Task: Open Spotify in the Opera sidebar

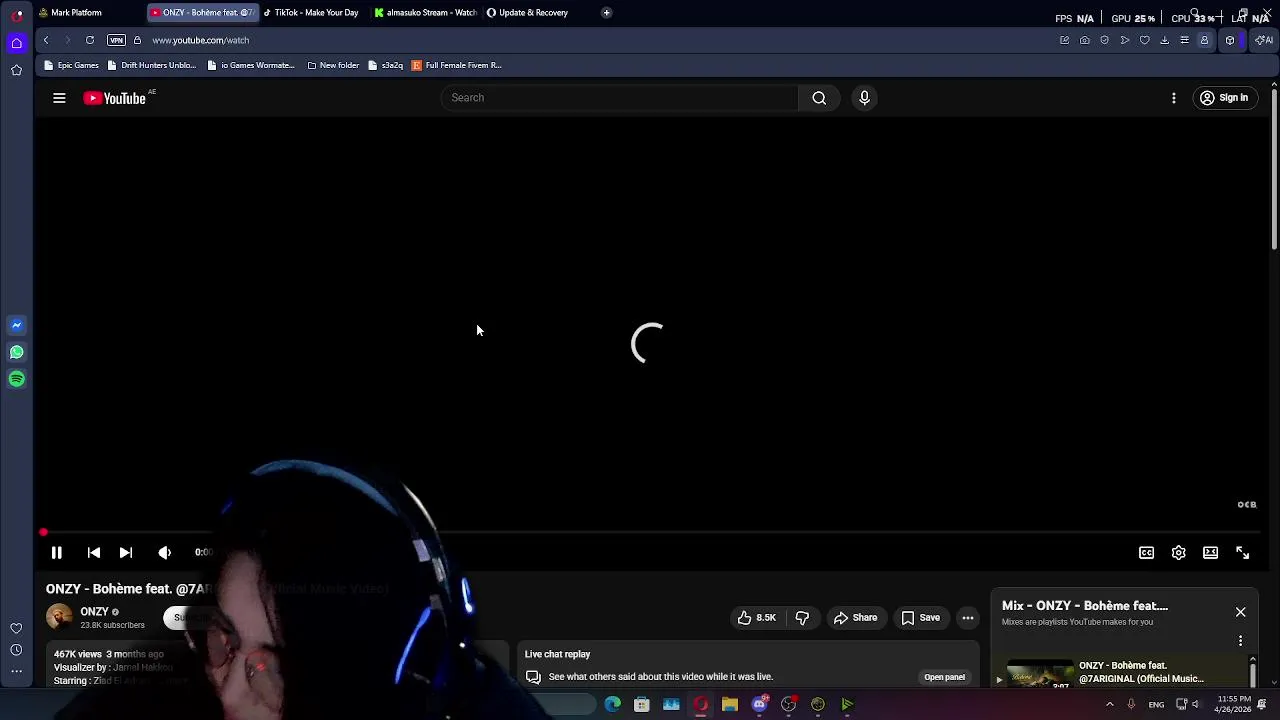Action: coord(17,379)
